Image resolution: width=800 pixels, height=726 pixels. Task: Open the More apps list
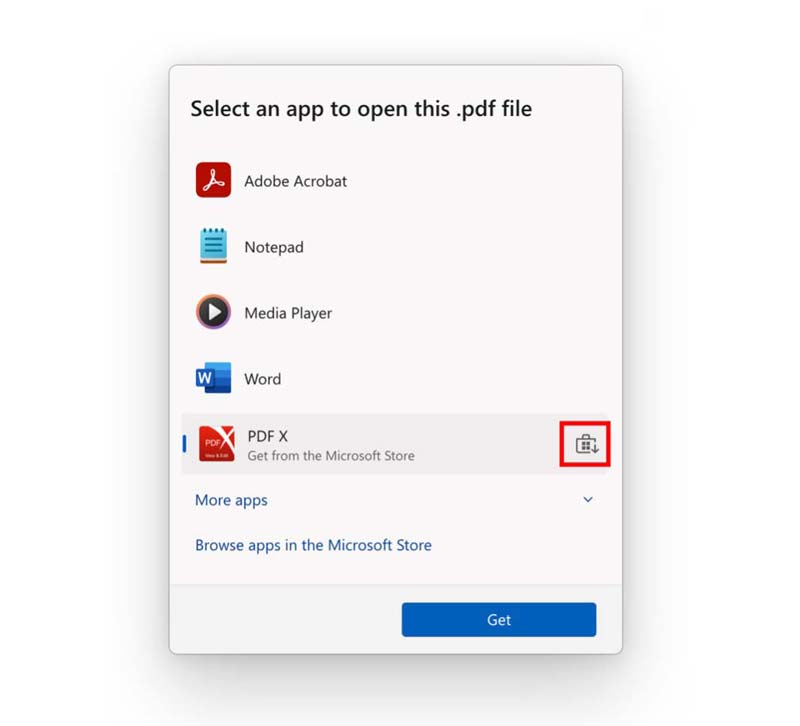(x=231, y=500)
